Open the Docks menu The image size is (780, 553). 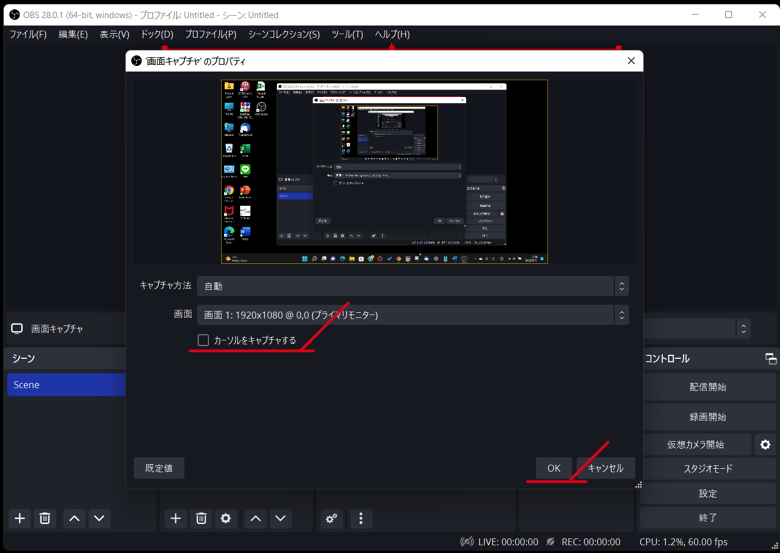pos(157,34)
